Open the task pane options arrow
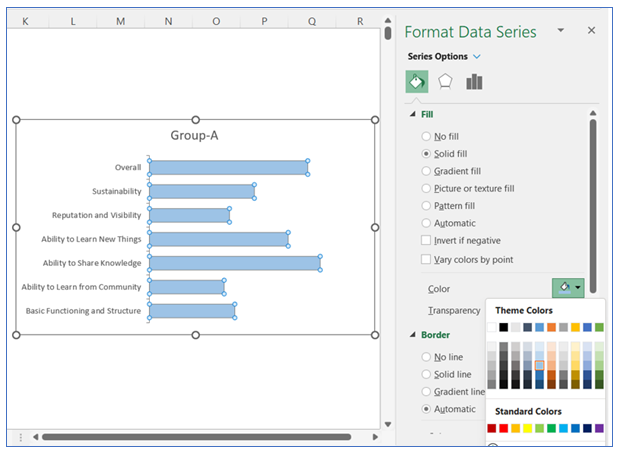This screenshot has width=619, height=454. click(560, 31)
